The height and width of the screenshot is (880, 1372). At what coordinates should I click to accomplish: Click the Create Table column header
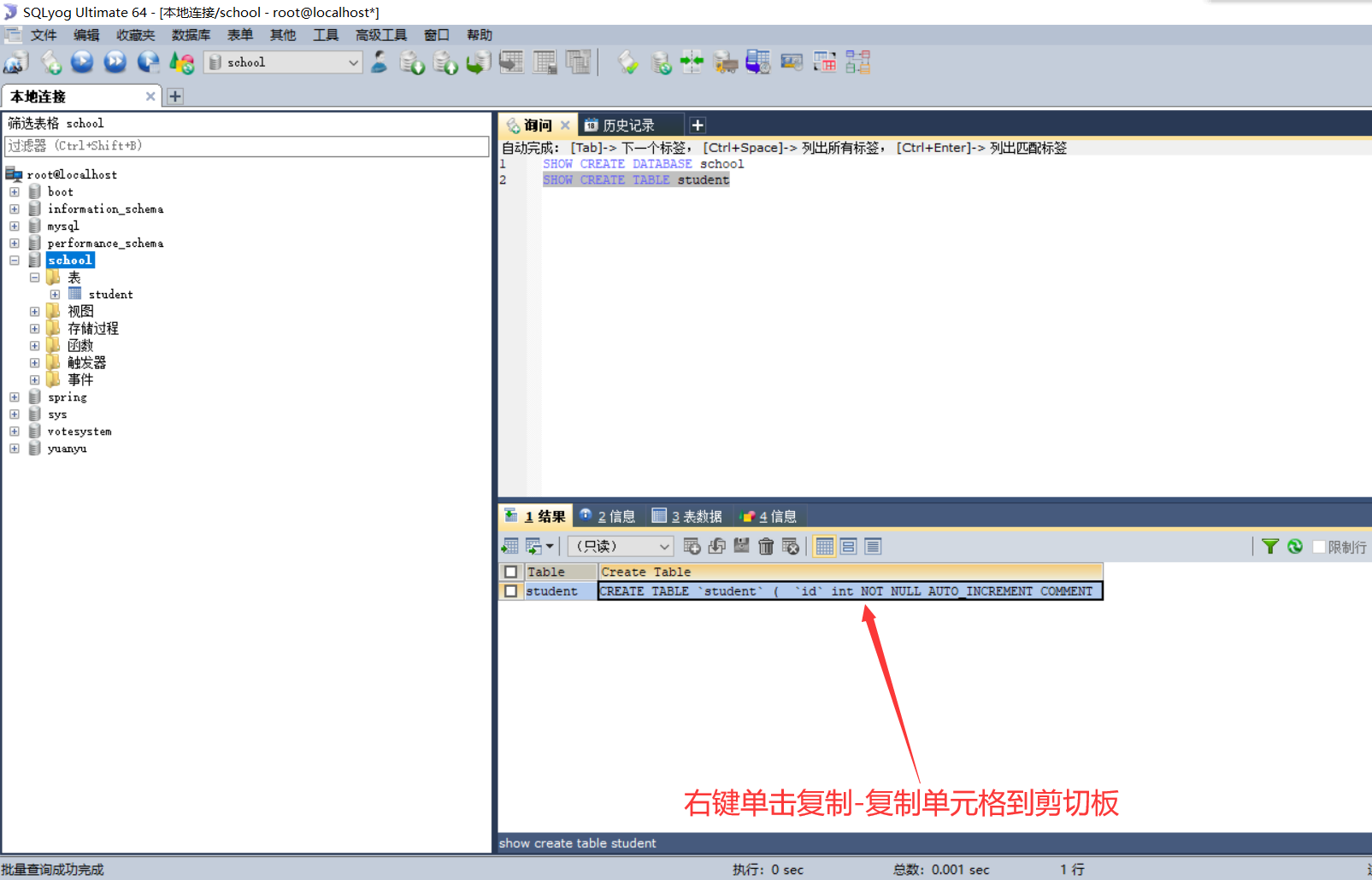click(x=851, y=572)
